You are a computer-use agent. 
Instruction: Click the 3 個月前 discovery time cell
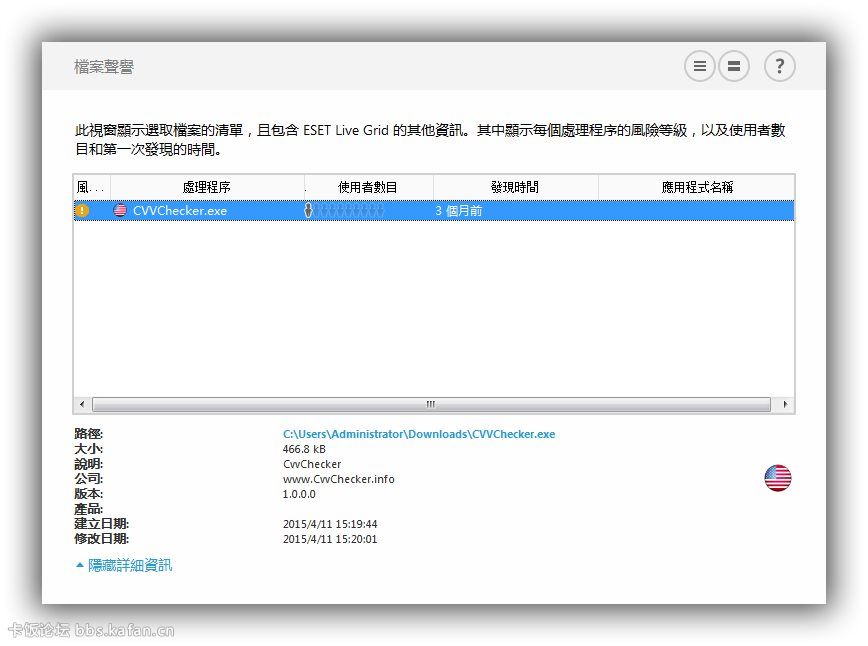[459, 211]
